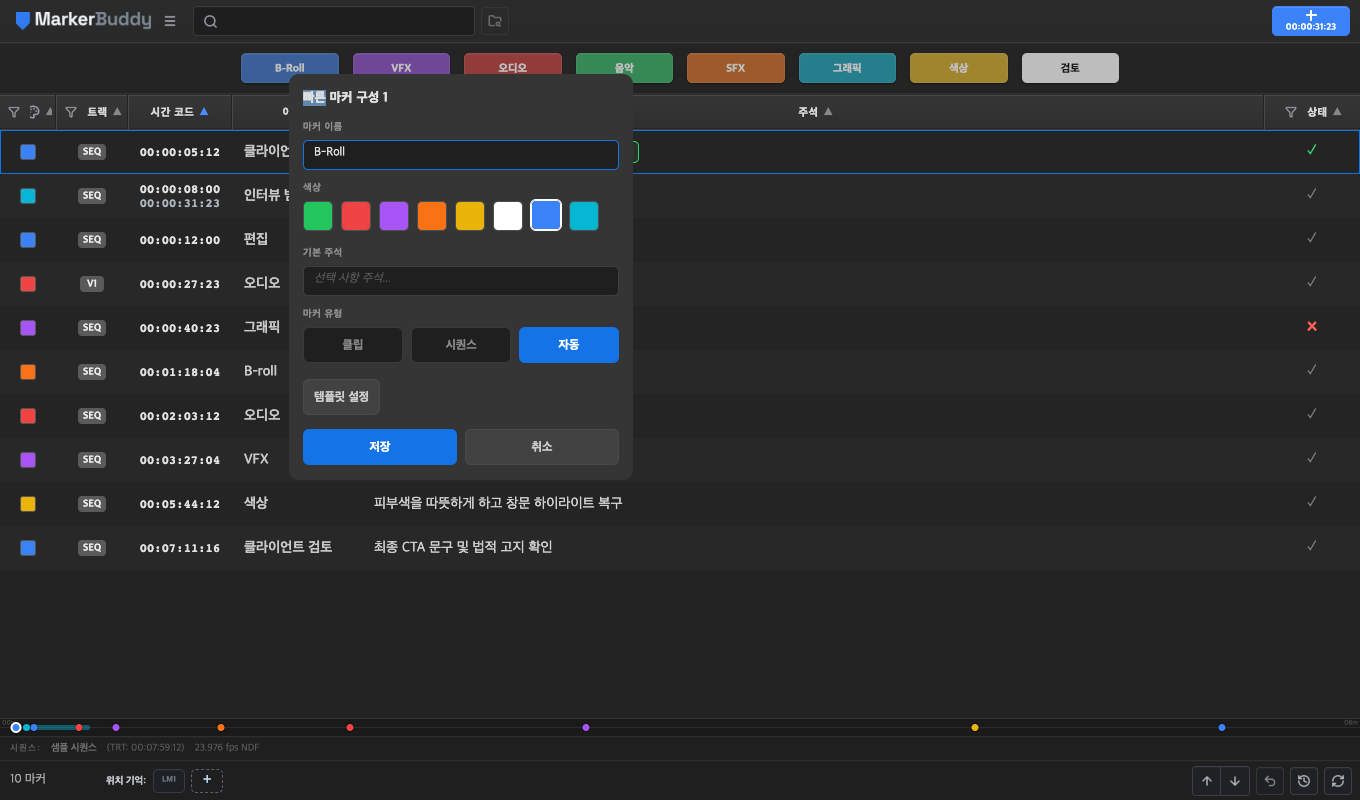This screenshot has width=1360, height=800.
Task: Open the hamburger menu beside MarkerBuddy logo
Action: (x=170, y=21)
